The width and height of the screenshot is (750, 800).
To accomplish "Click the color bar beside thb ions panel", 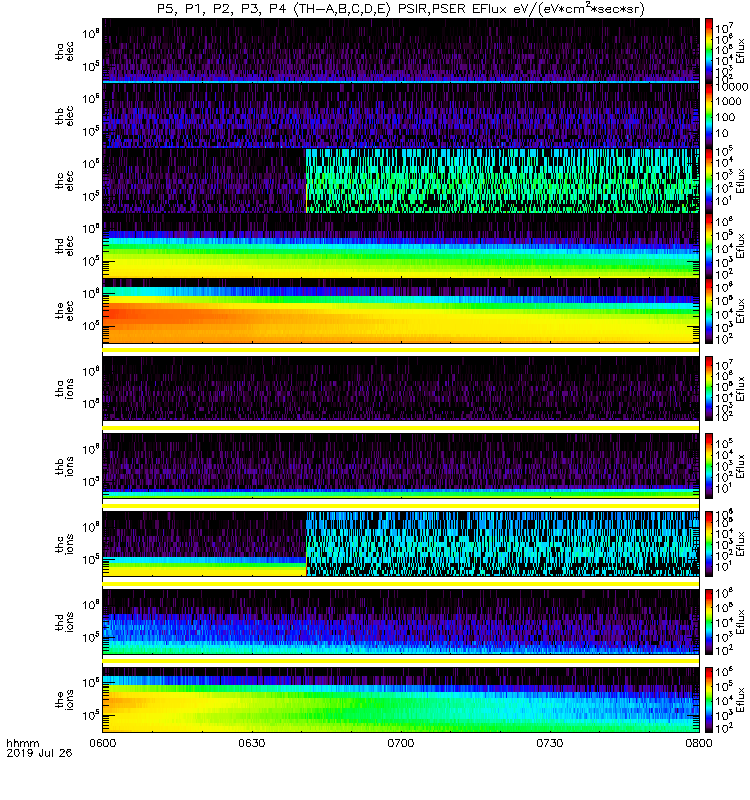I will point(709,466).
